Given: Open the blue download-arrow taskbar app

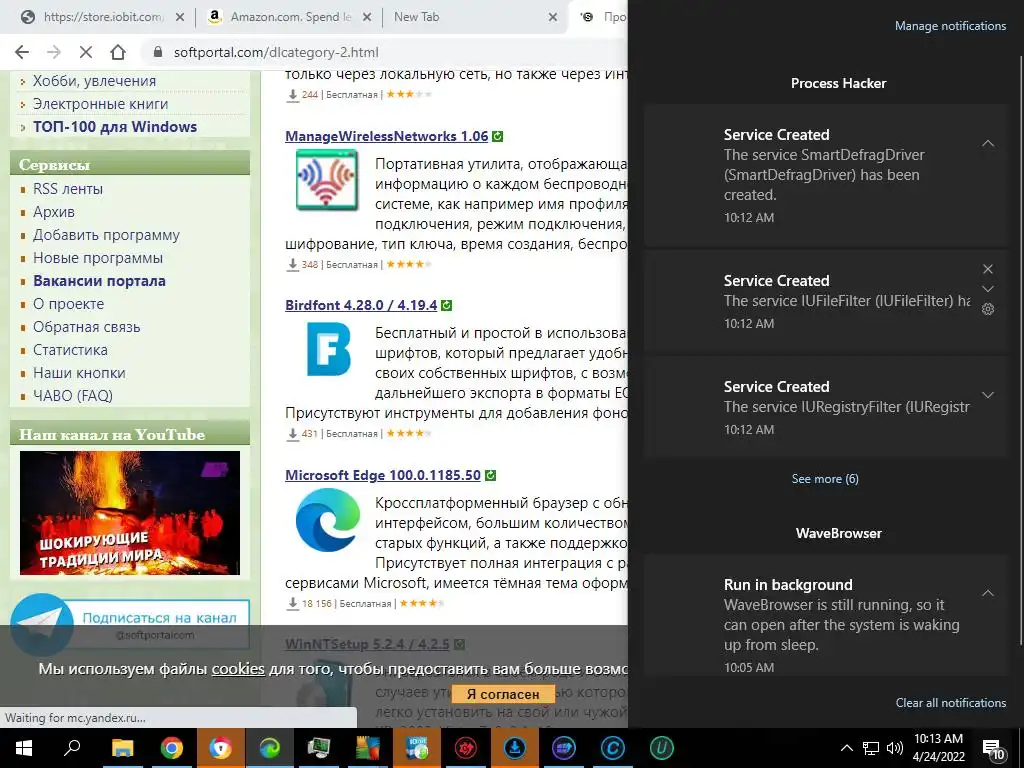Looking at the screenshot, I should click(515, 748).
